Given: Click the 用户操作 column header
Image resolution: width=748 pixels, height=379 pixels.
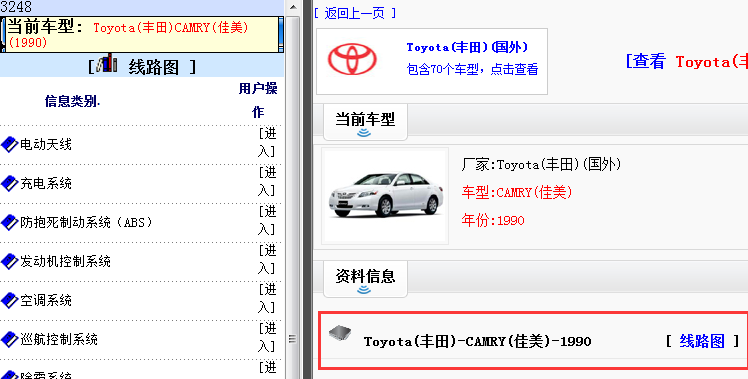Looking at the screenshot, I should click(x=258, y=100).
